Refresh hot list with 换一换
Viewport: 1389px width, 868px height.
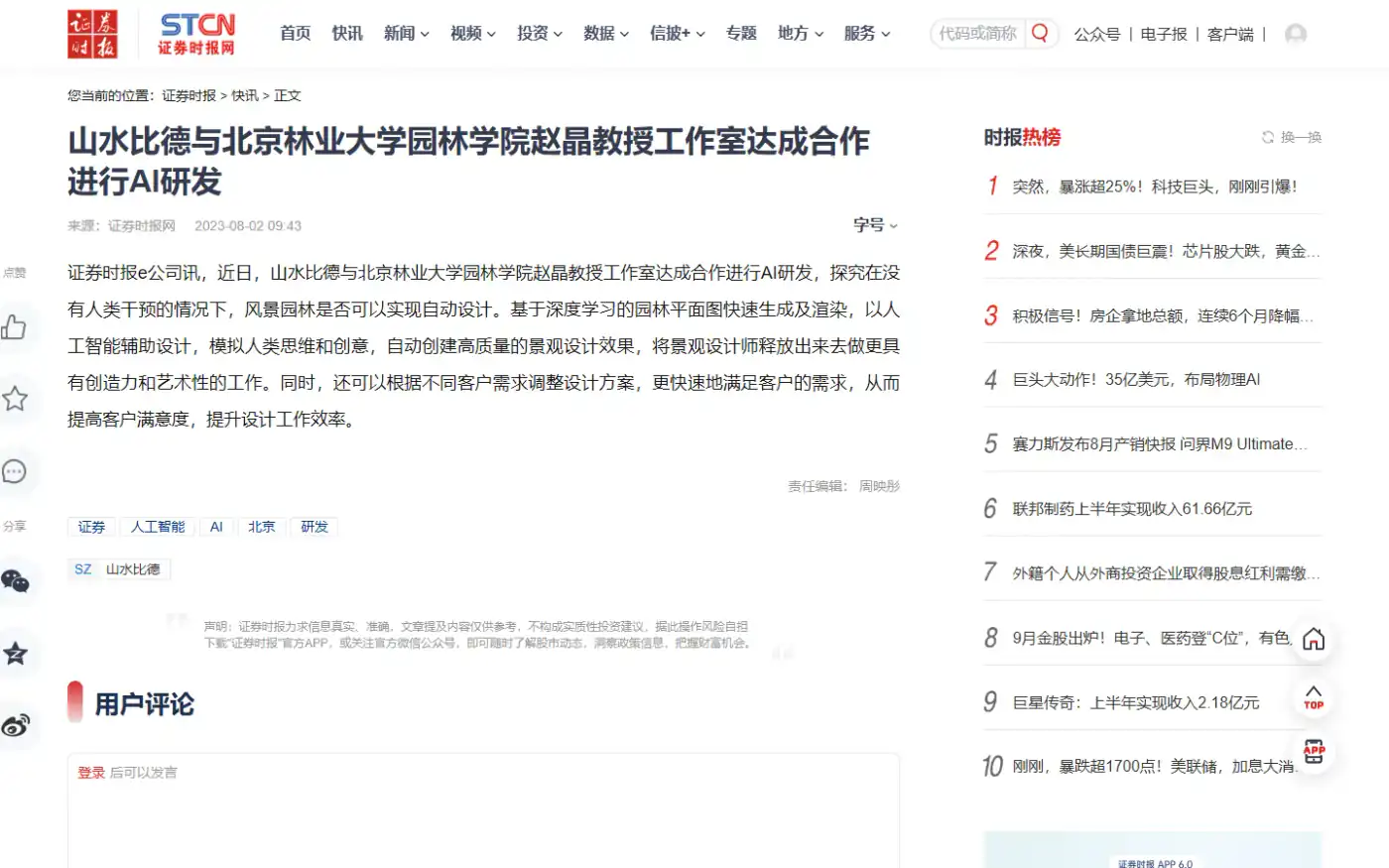point(1292,137)
